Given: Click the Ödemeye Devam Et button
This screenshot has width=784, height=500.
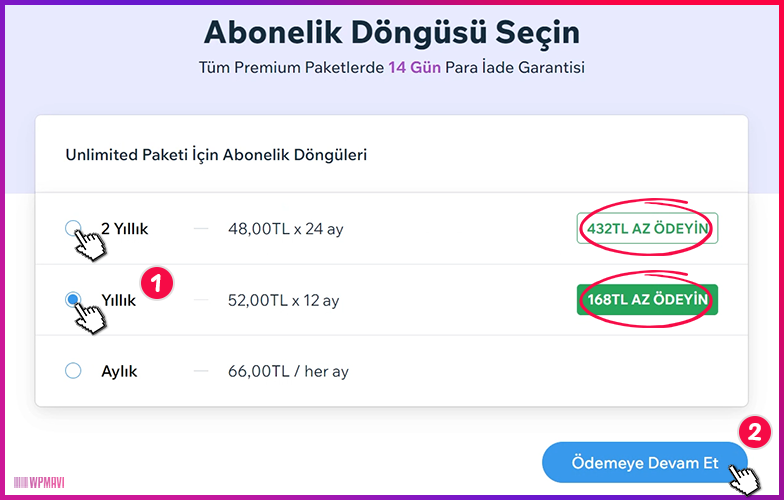Looking at the screenshot, I should [x=644, y=462].
